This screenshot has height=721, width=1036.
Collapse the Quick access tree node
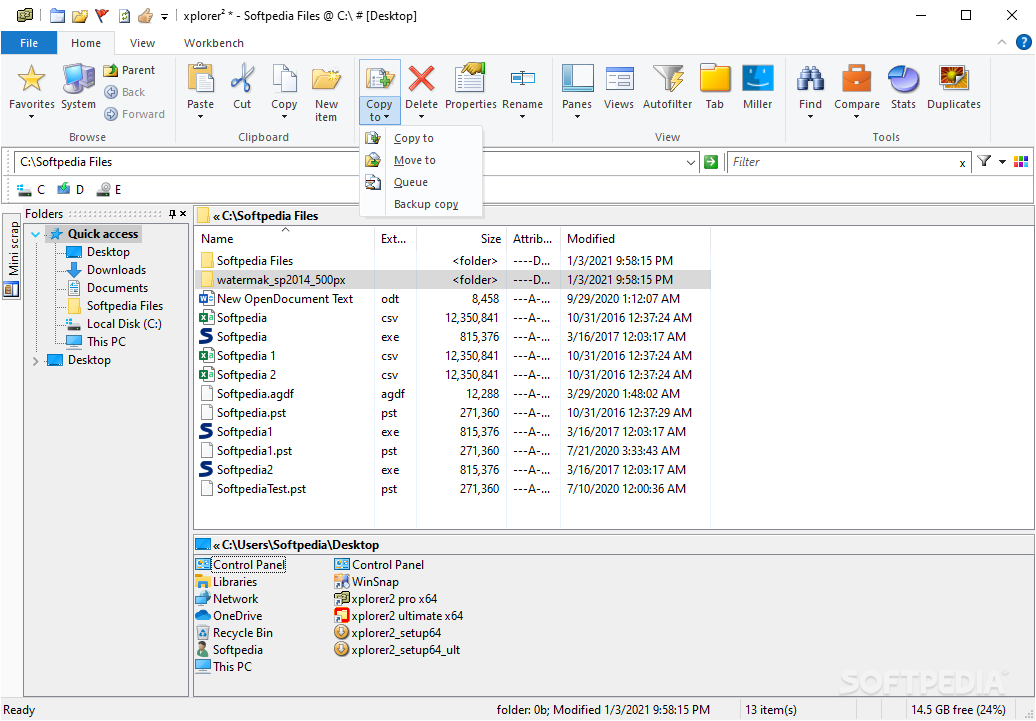click(x=36, y=234)
